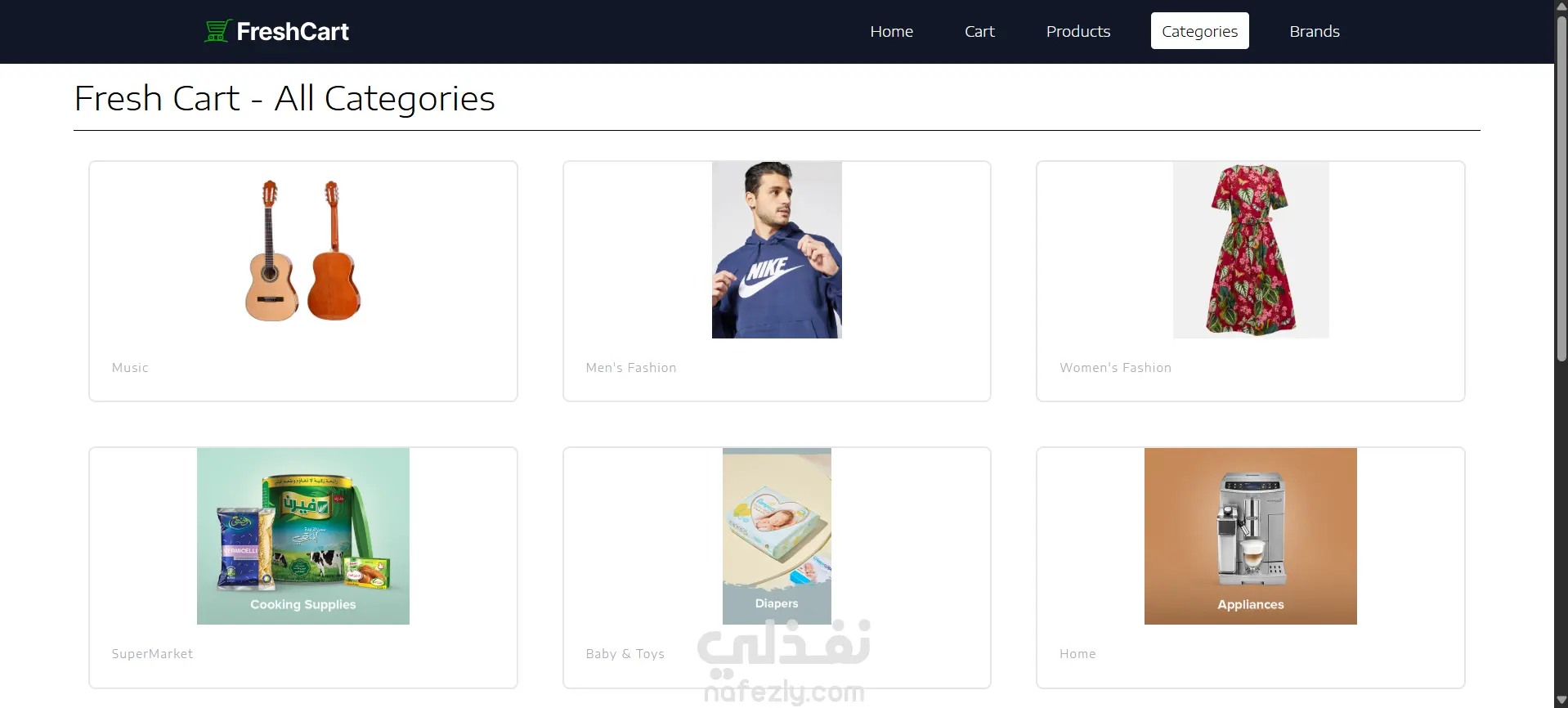The height and width of the screenshot is (708, 1568).
Task: Click the FreshCart brand name
Action: 293,31
